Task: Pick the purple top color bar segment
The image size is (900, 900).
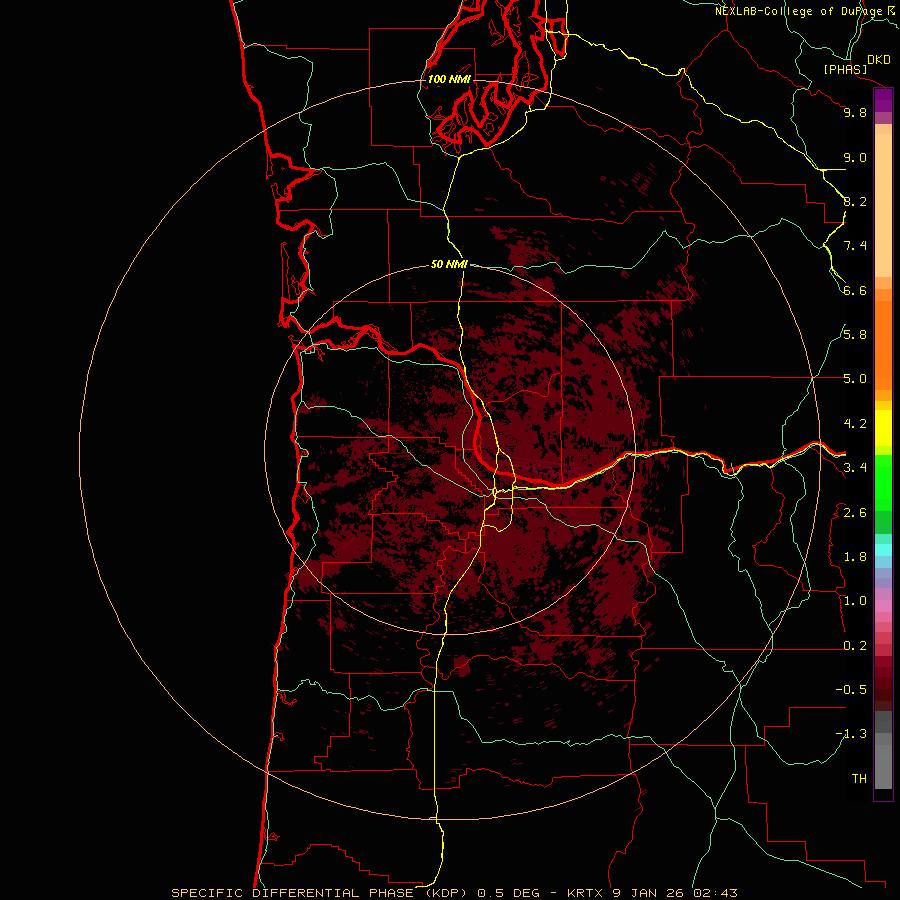Action: point(883,100)
